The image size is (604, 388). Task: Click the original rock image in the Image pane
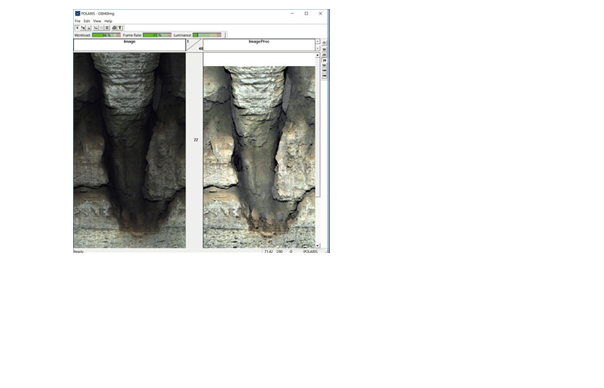[x=129, y=150]
